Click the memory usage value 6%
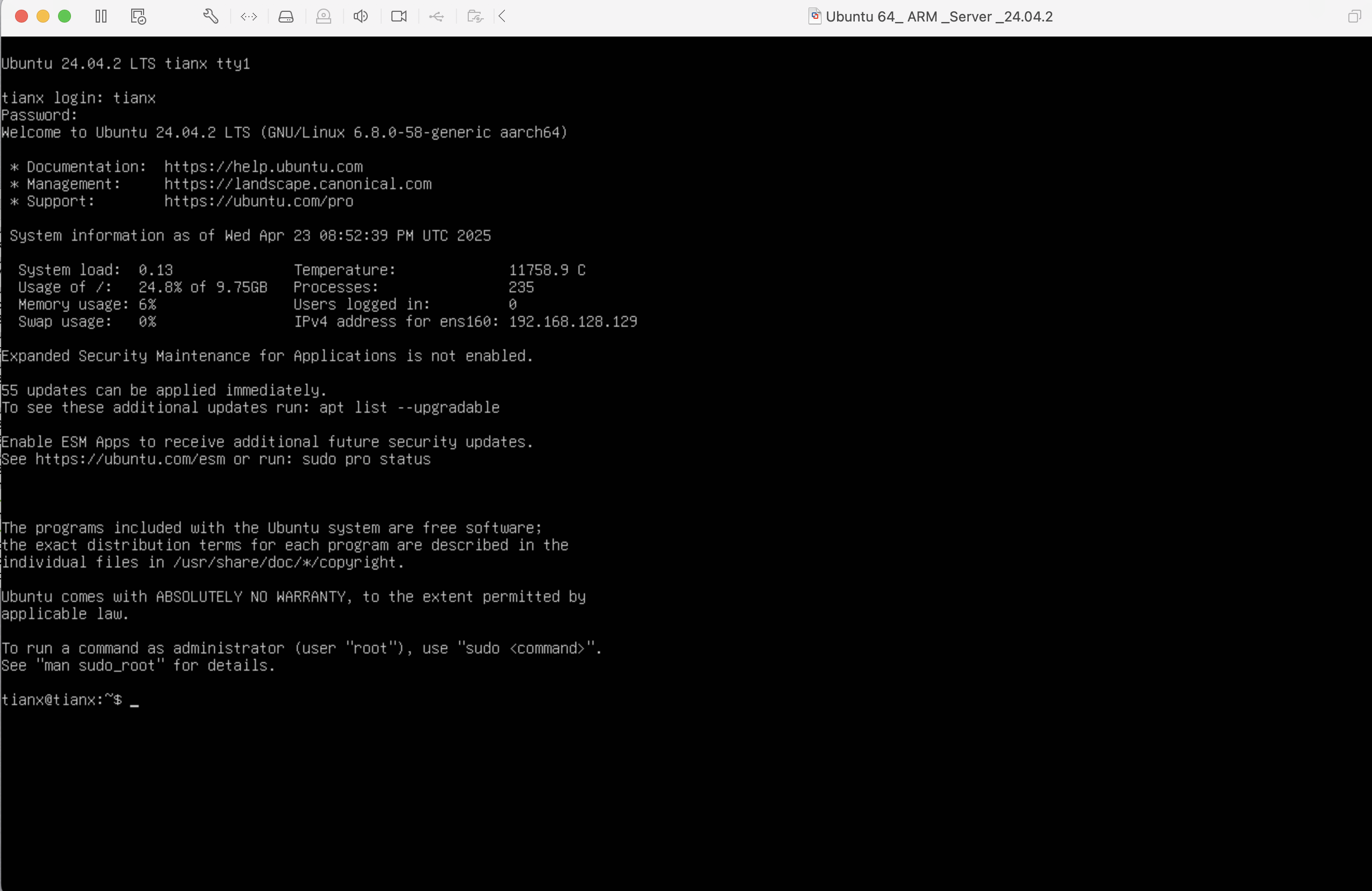Image resolution: width=1372 pixels, height=891 pixels. (147, 304)
